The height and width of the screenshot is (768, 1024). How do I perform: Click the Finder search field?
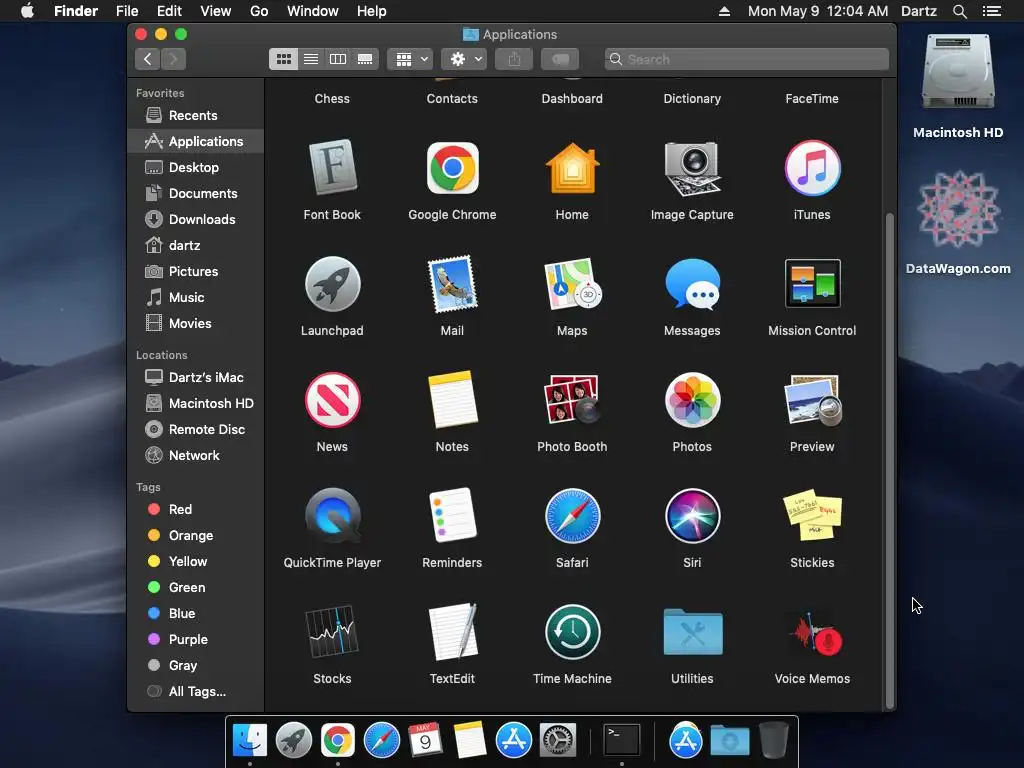746,59
